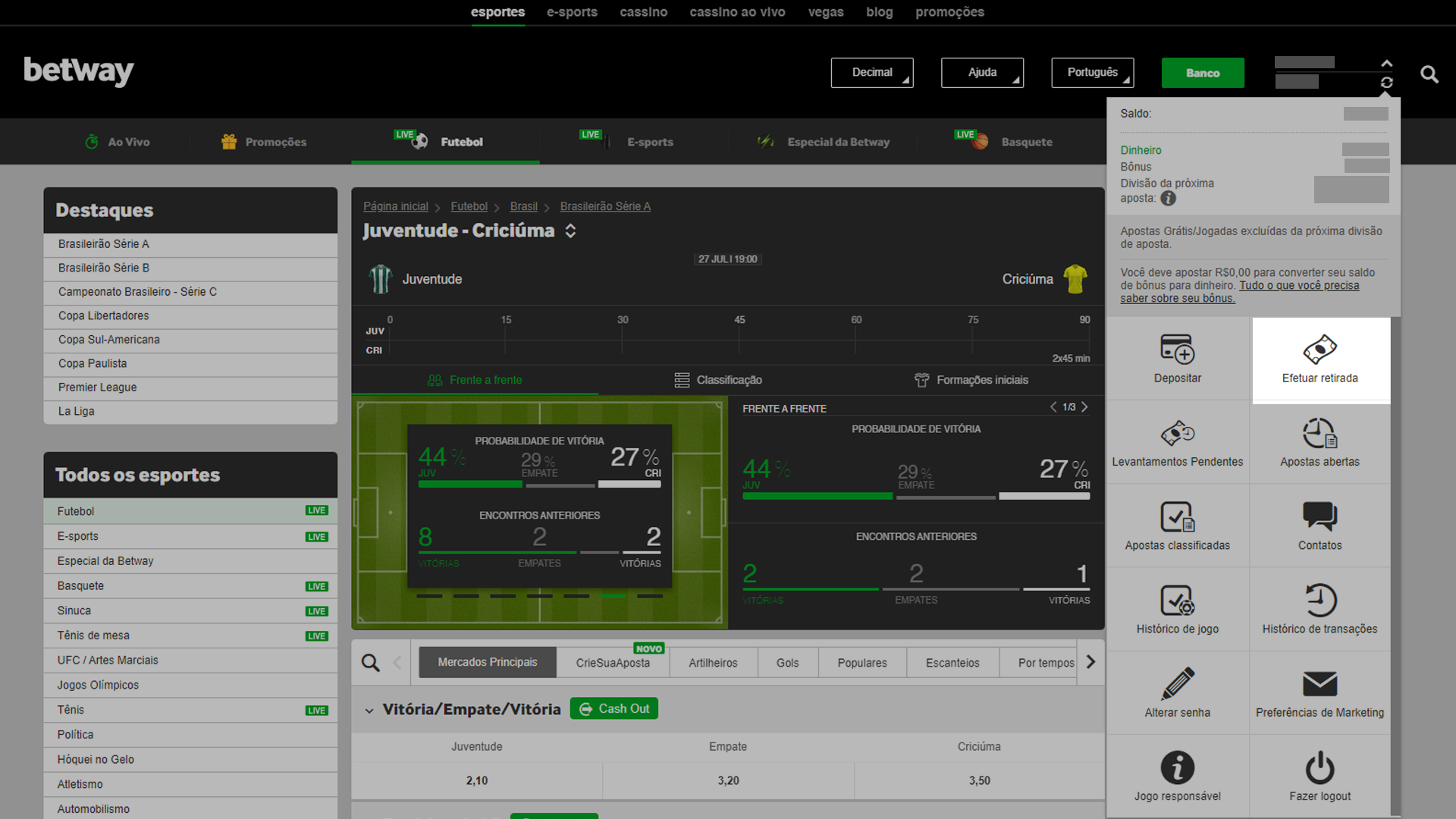This screenshot has width=1456, height=819.
Task: Select the Escanteios tab
Action: [x=952, y=663]
